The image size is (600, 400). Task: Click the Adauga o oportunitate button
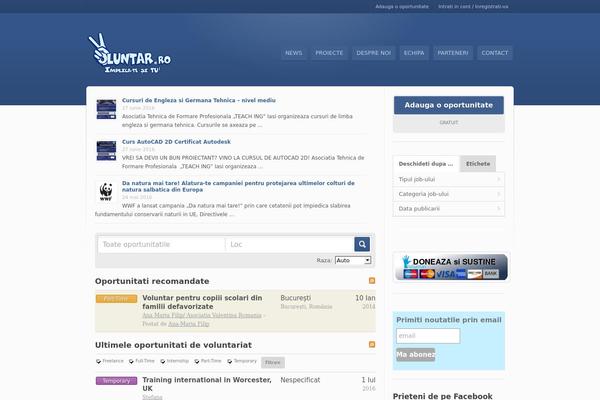tap(448, 105)
